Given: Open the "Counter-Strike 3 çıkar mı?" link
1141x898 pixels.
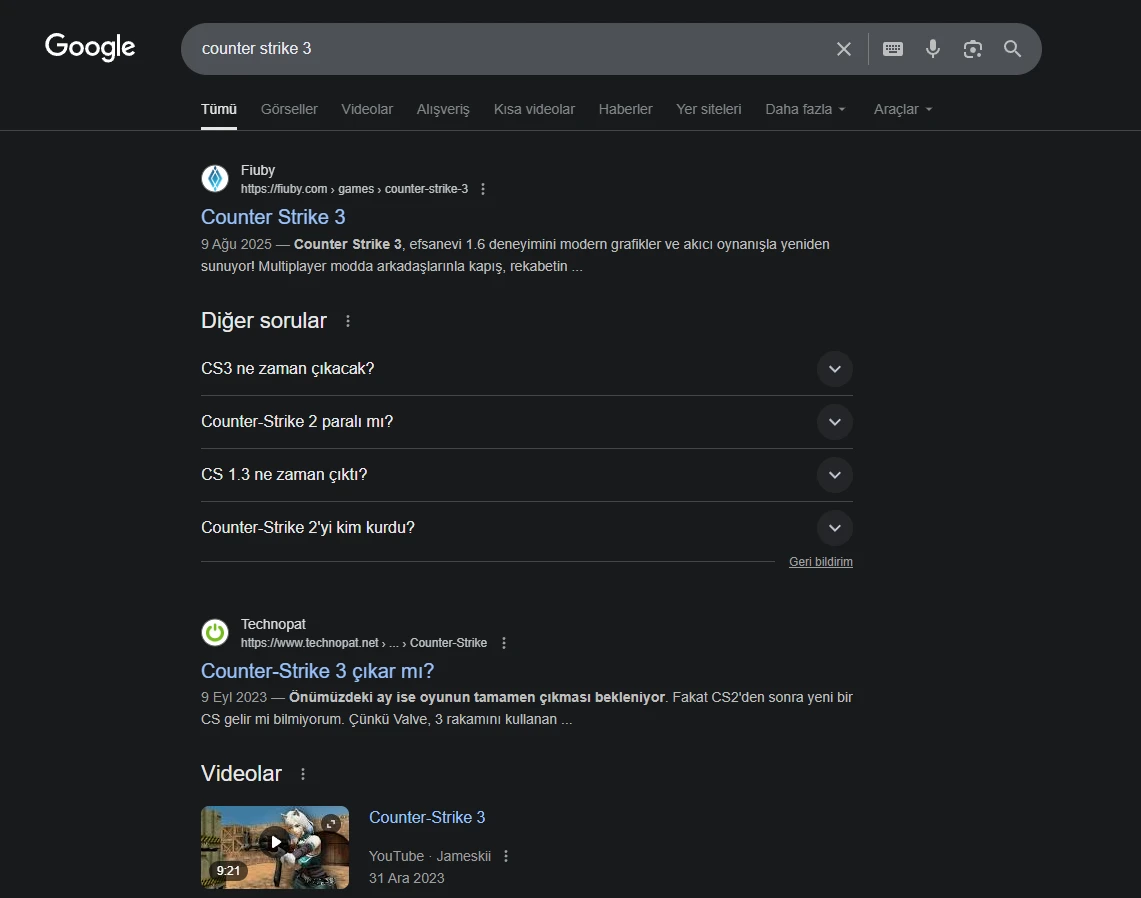Looking at the screenshot, I should [317, 671].
